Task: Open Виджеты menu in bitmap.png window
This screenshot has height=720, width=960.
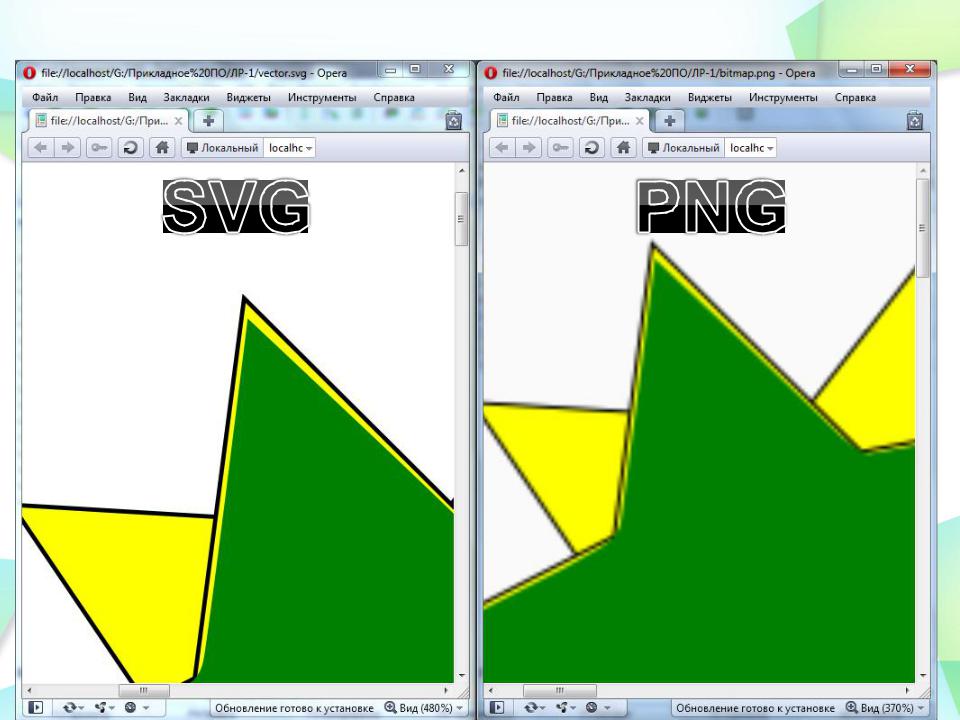Action: [710, 97]
